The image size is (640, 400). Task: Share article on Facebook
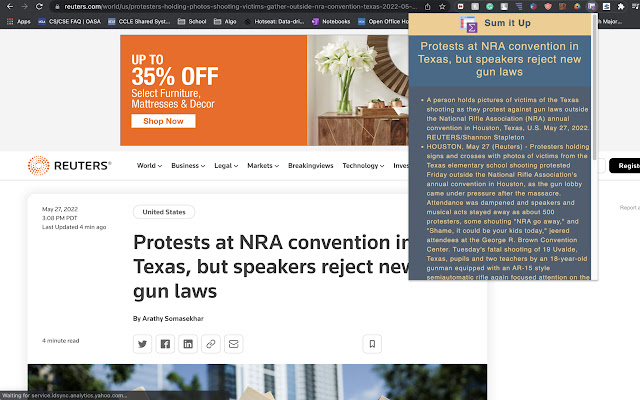click(165, 344)
